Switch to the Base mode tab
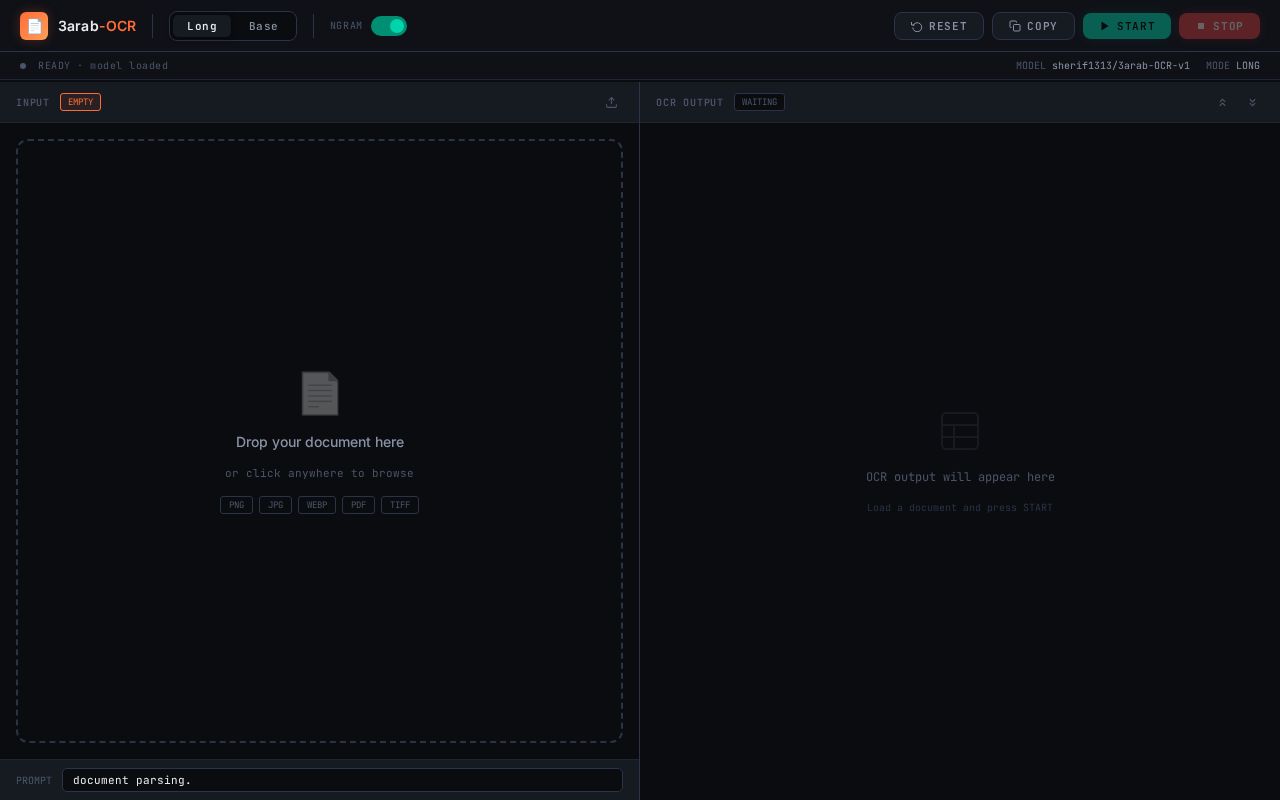This screenshot has height=800, width=1280. click(264, 26)
